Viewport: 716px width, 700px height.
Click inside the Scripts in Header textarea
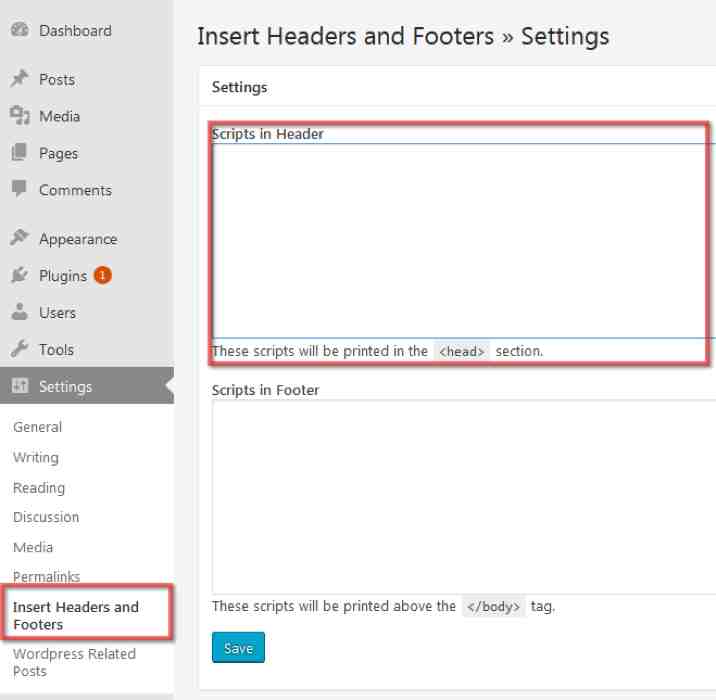[x=463, y=241]
